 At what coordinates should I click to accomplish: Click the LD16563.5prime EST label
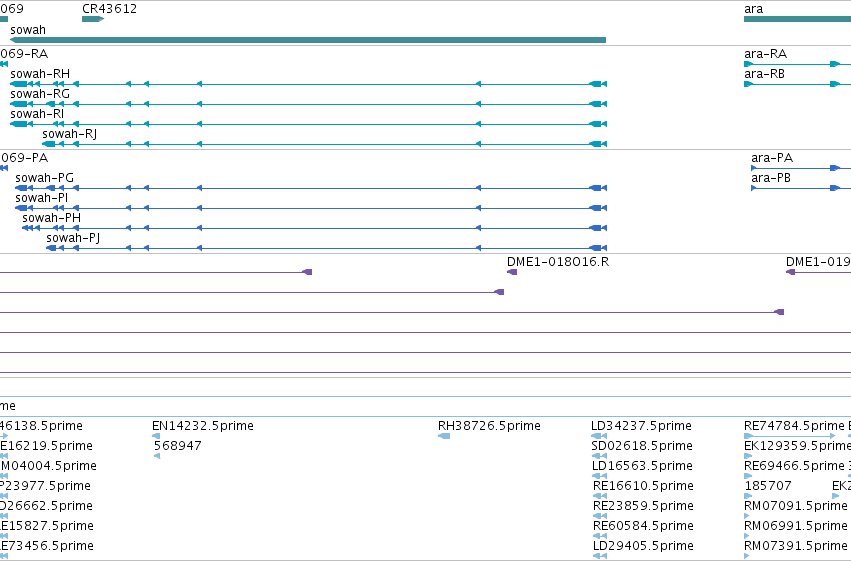642,466
